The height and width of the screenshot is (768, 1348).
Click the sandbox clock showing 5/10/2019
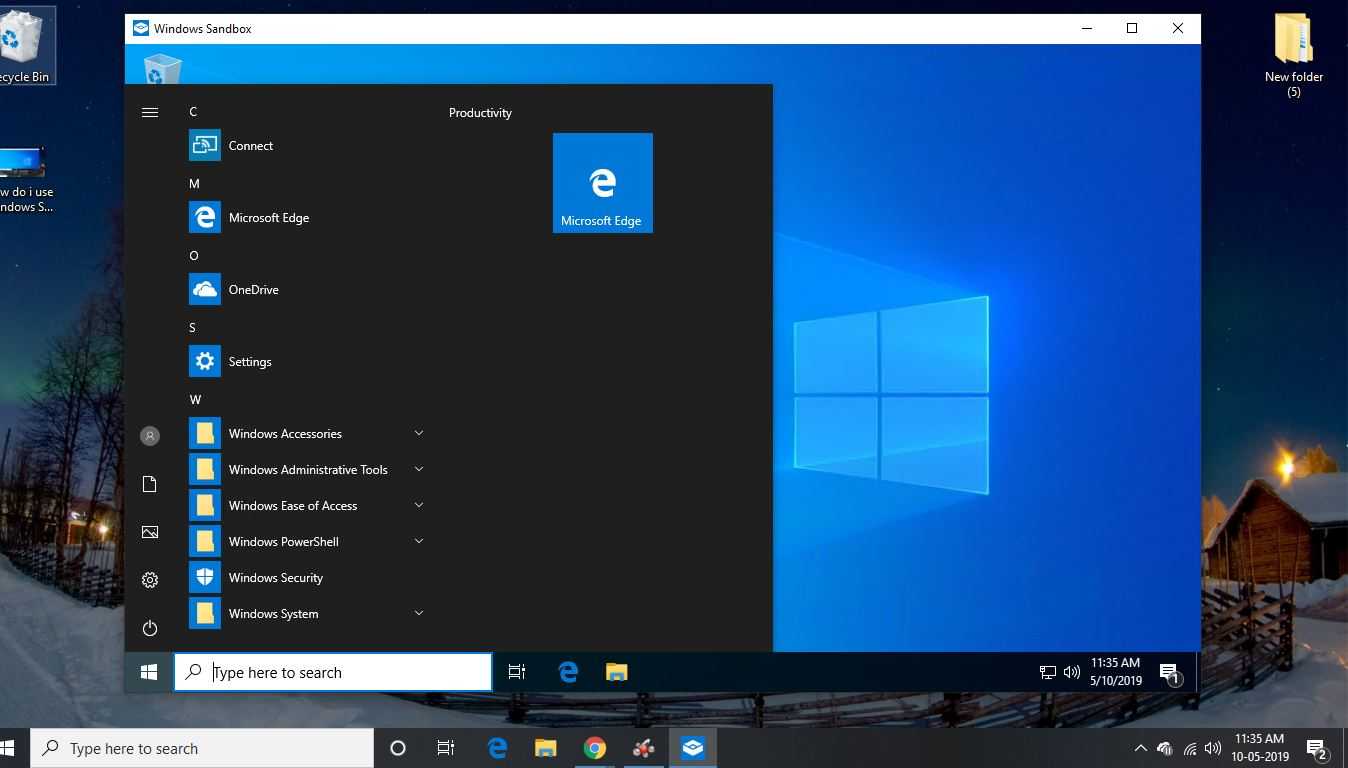point(1115,672)
